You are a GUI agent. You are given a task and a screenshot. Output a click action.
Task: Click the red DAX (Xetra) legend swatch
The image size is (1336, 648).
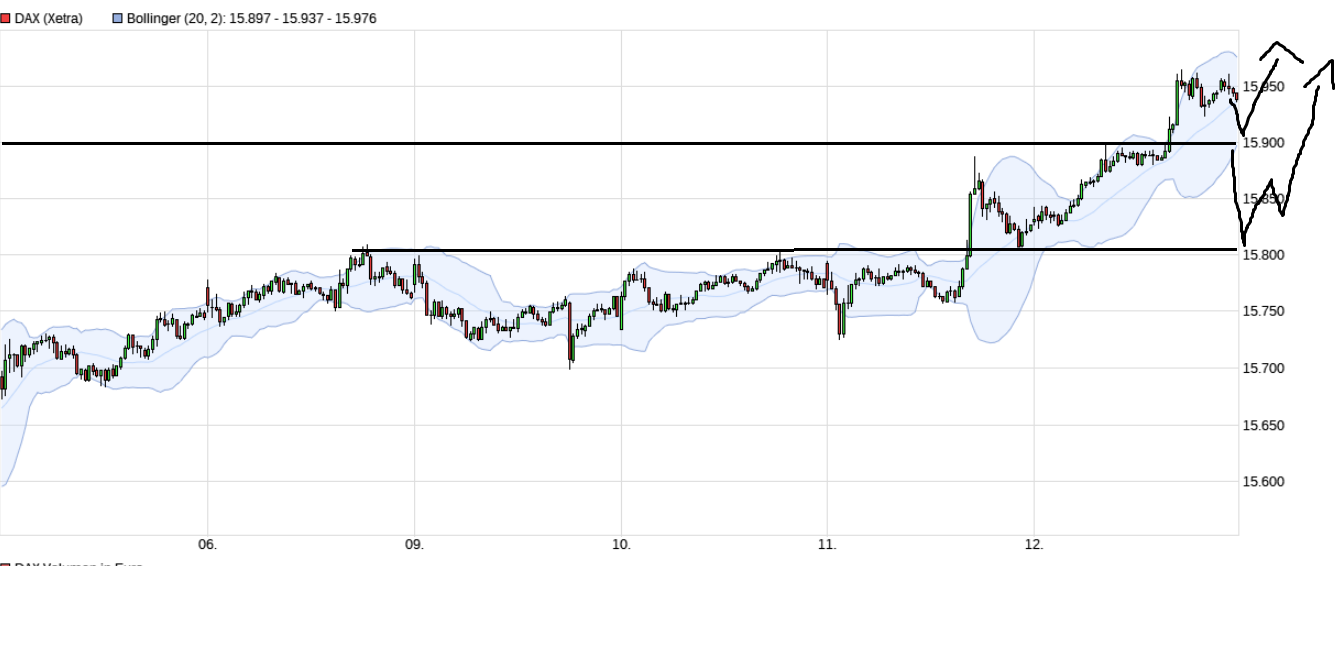point(6,18)
